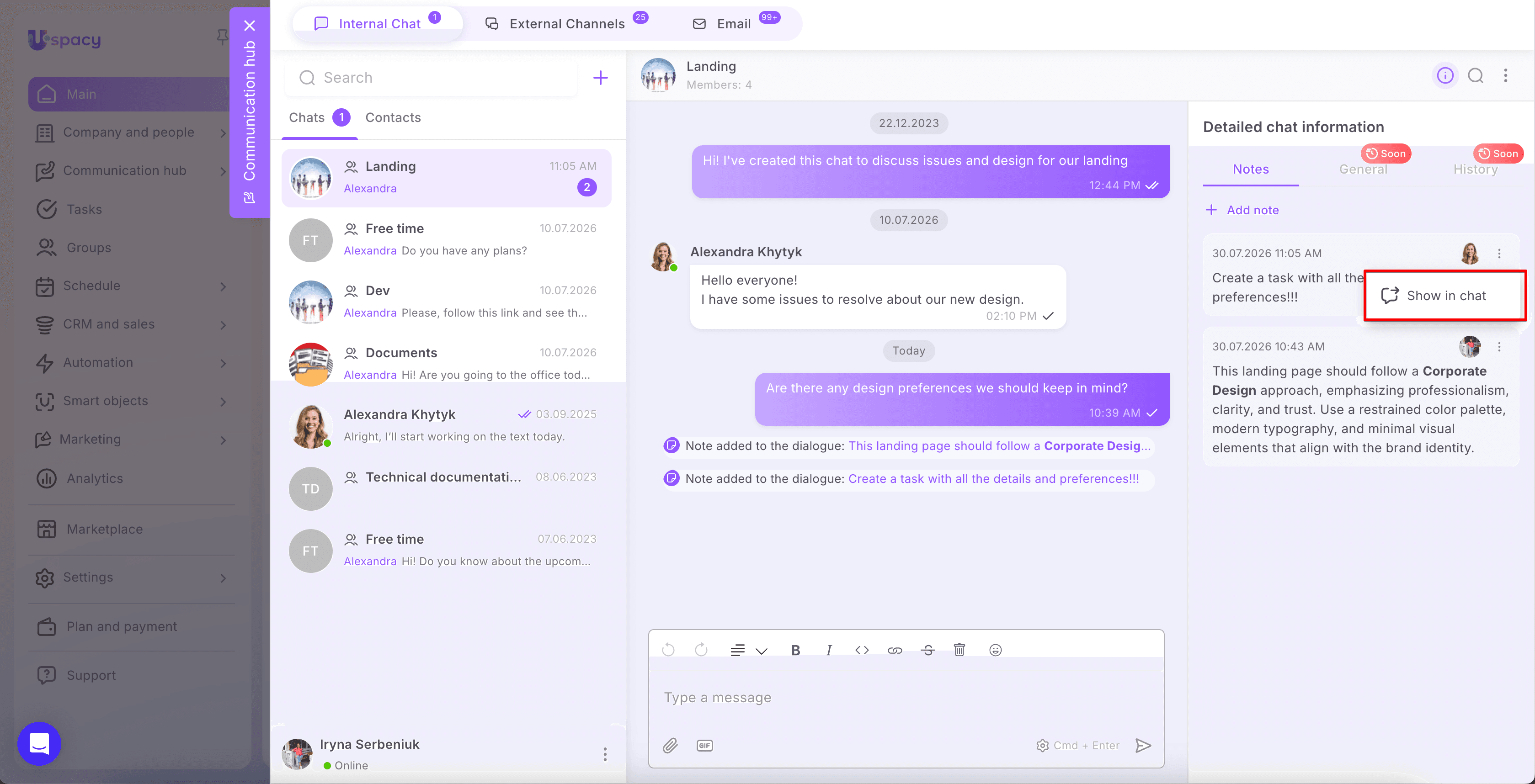This screenshot has width=1535, height=784.
Task: Switch to the External Channels tab
Action: pyautogui.click(x=566, y=24)
